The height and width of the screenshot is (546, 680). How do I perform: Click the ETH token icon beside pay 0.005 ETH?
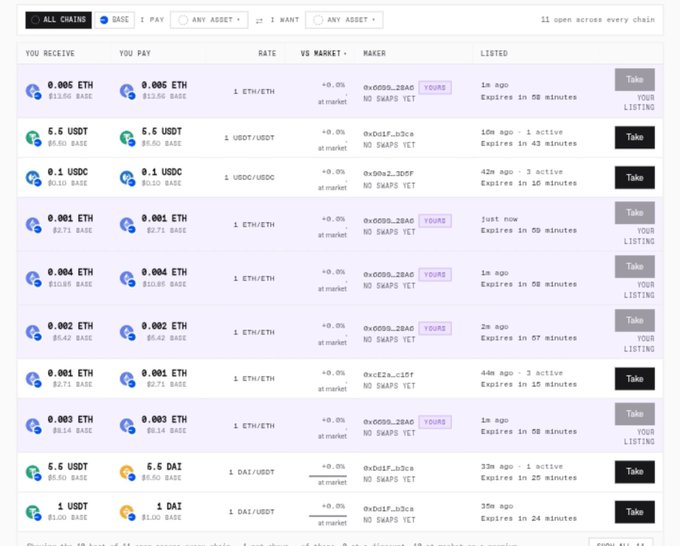pyautogui.click(x=127, y=92)
